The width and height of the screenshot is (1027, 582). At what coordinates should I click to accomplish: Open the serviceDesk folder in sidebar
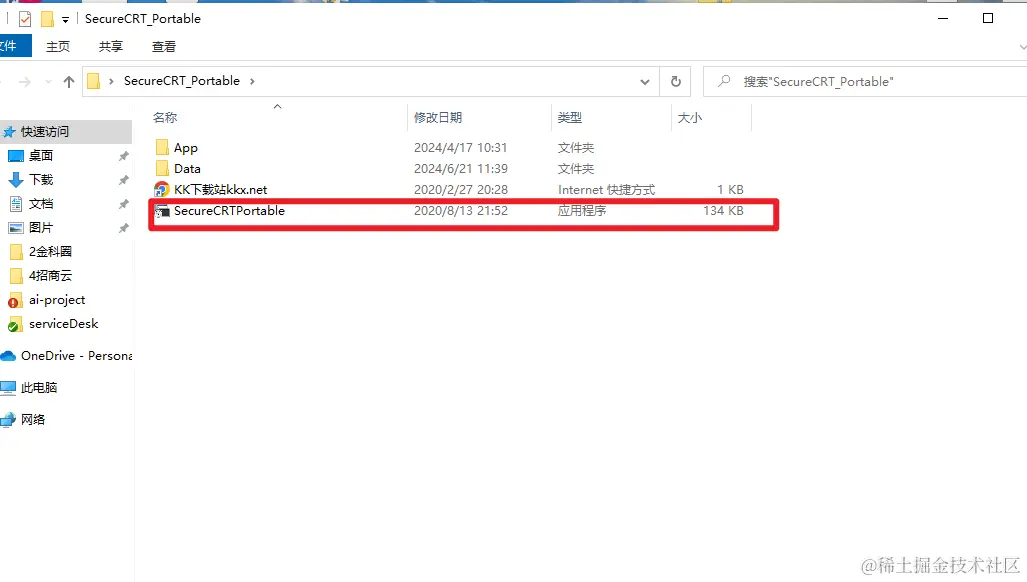[64, 323]
